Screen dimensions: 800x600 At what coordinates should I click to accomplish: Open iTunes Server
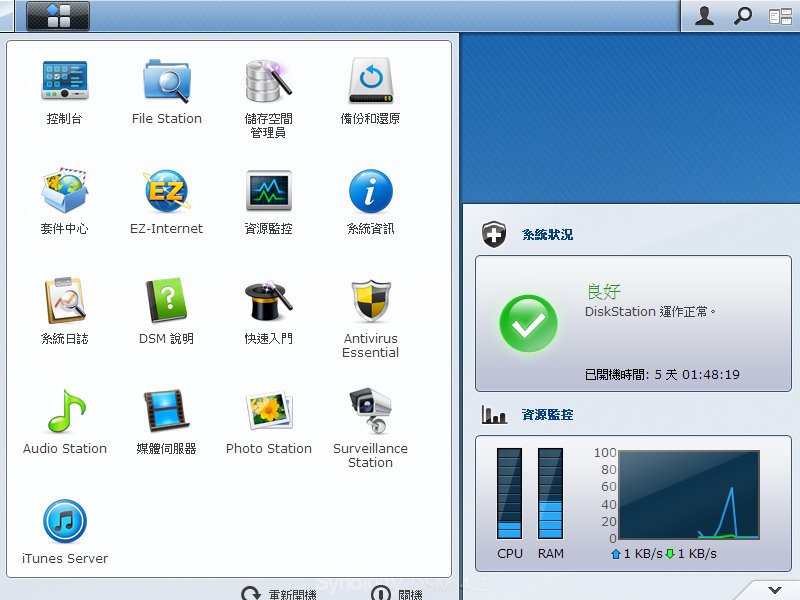[x=65, y=521]
